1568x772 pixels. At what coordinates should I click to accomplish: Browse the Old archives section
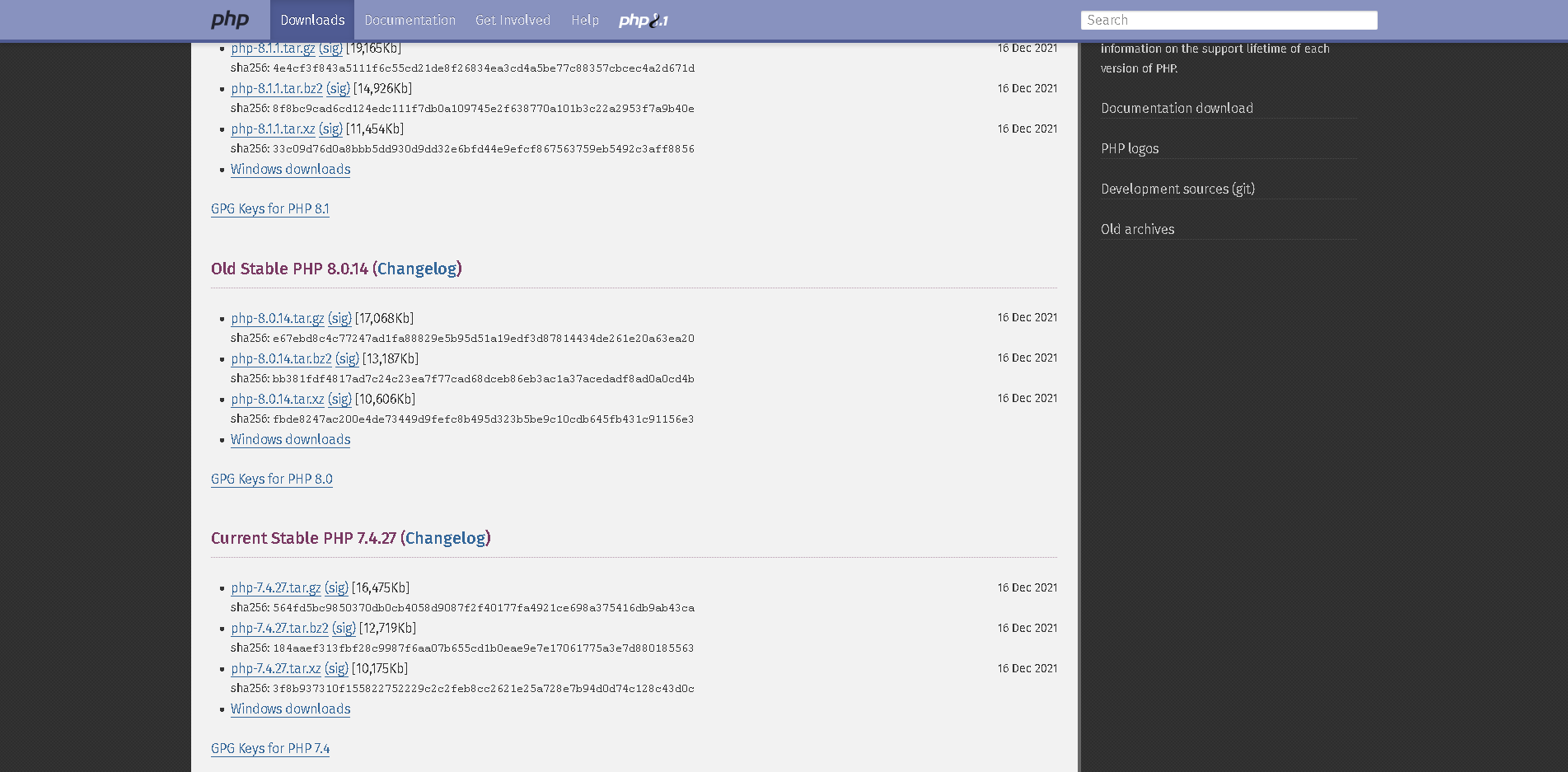pyautogui.click(x=1137, y=229)
